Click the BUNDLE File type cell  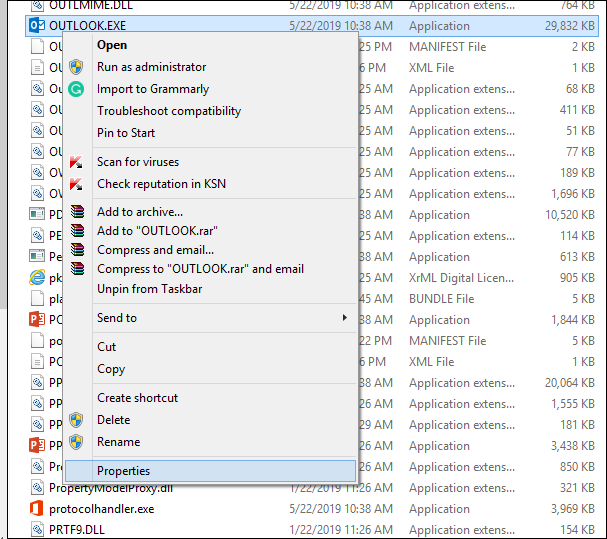[441, 299]
